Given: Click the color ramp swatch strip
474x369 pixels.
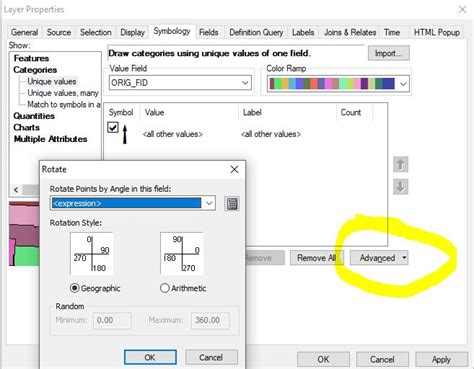Looking at the screenshot, I should [x=332, y=84].
